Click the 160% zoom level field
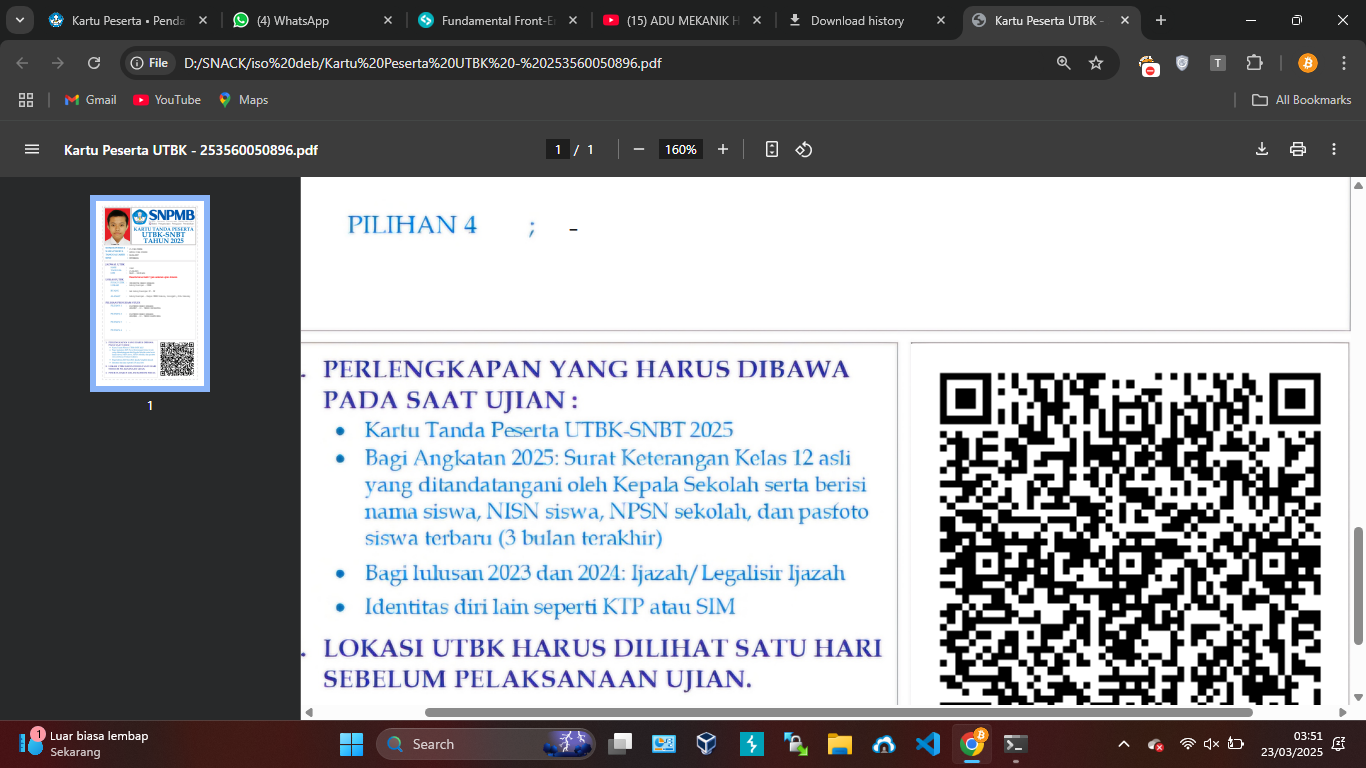The width and height of the screenshot is (1366, 768). coord(681,149)
